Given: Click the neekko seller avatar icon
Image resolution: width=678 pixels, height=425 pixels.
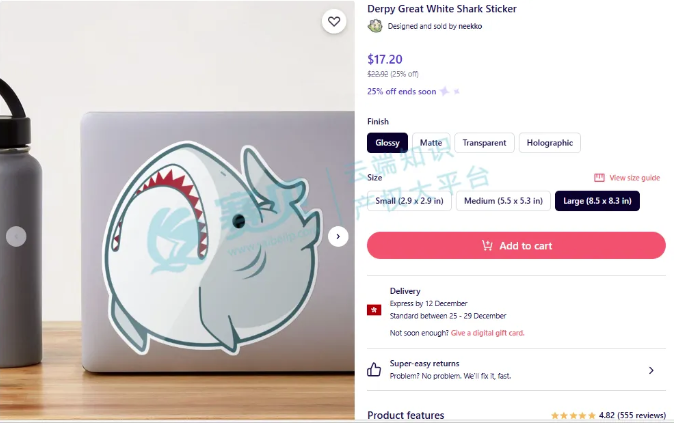Looking at the screenshot, I should 375,26.
